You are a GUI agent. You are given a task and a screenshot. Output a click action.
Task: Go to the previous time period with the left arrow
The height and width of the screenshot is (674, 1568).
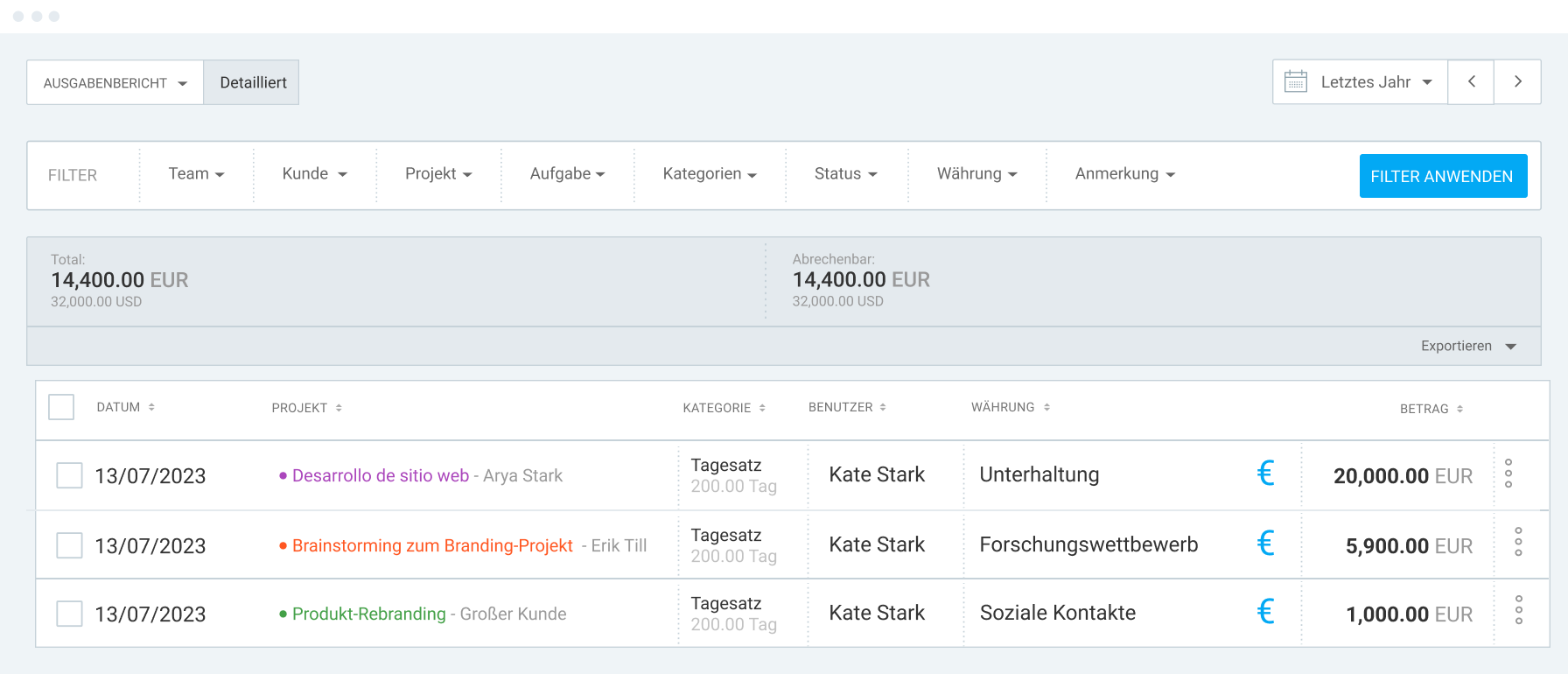coord(1472,81)
